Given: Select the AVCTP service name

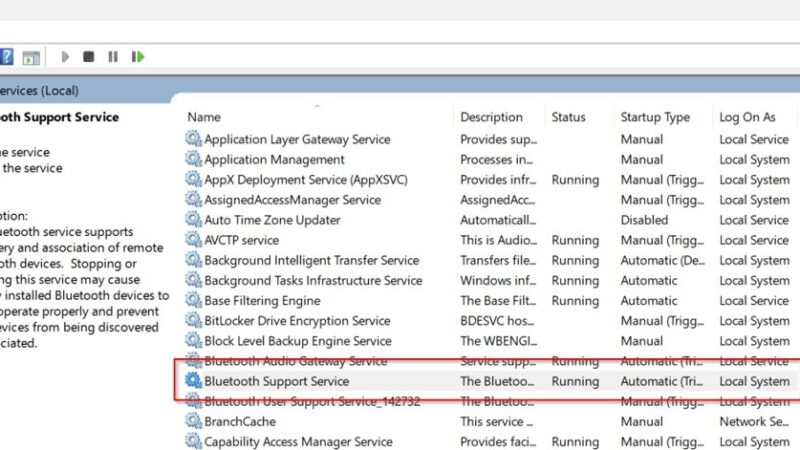Looking at the screenshot, I should 242,240.
